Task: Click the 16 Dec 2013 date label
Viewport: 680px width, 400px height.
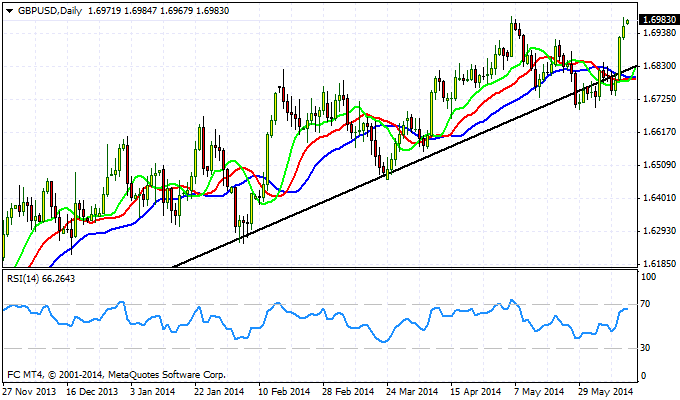Action: (92, 391)
